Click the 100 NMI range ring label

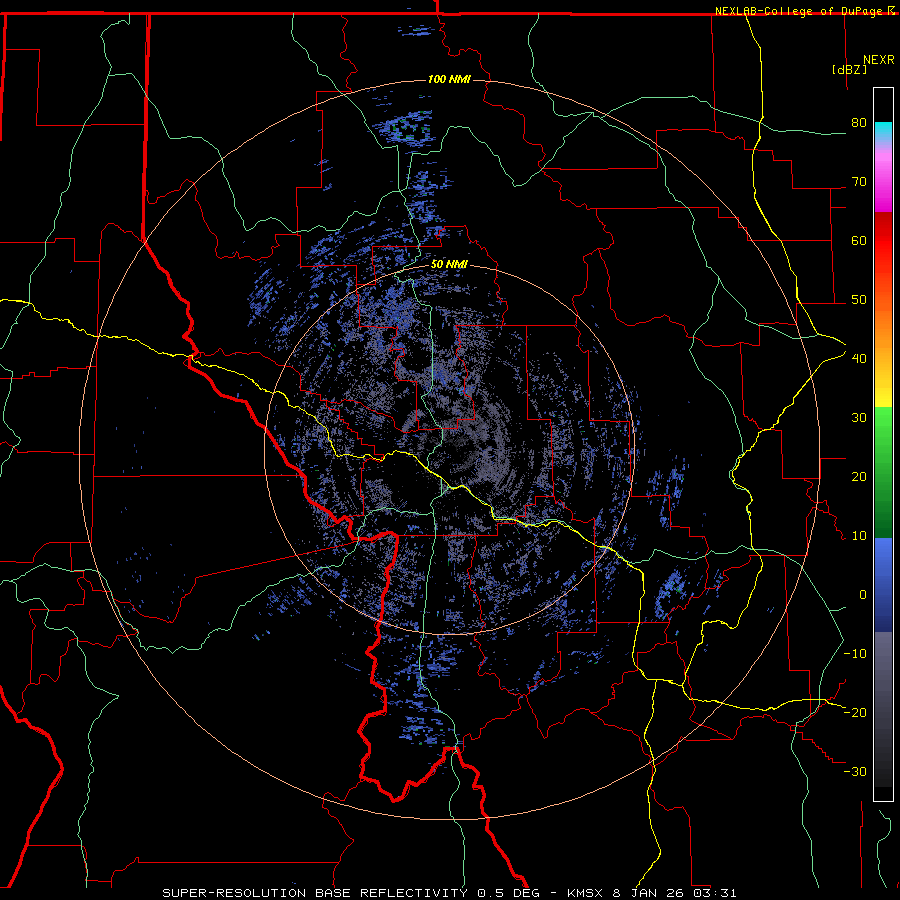449,79
